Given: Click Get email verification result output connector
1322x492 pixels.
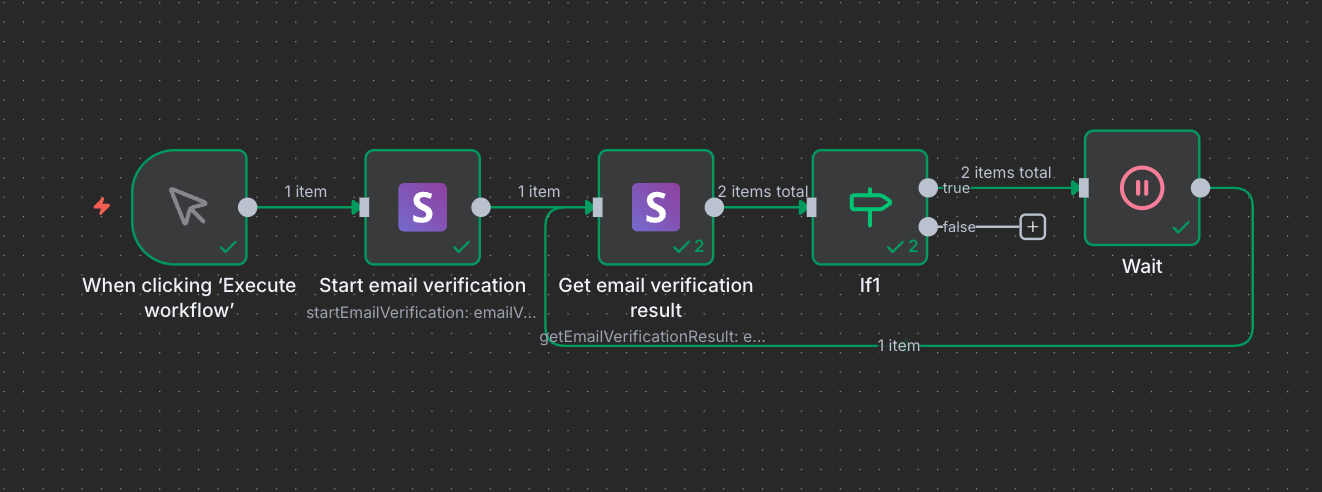Looking at the screenshot, I should [x=714, y=207].
